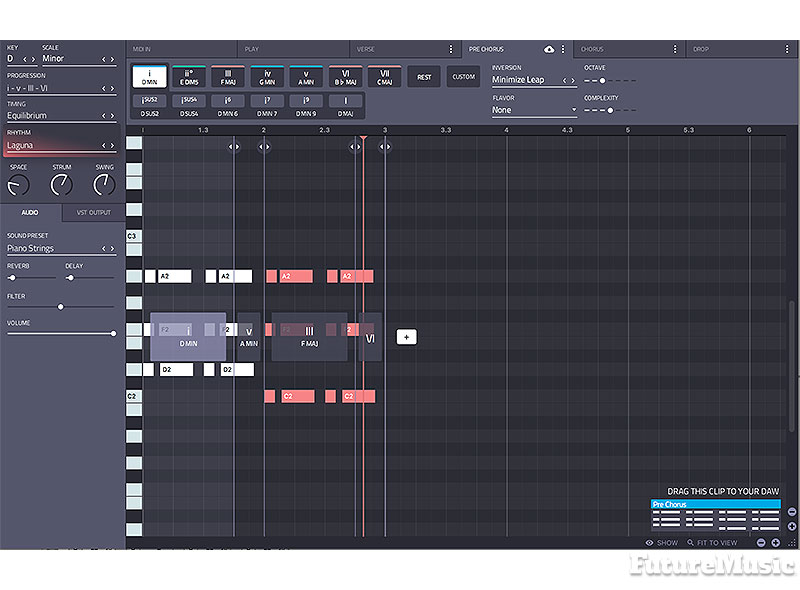Screen dimensions: 800x590
Task: Adjust the Delay slider handle
Action: tap(70, 278)
